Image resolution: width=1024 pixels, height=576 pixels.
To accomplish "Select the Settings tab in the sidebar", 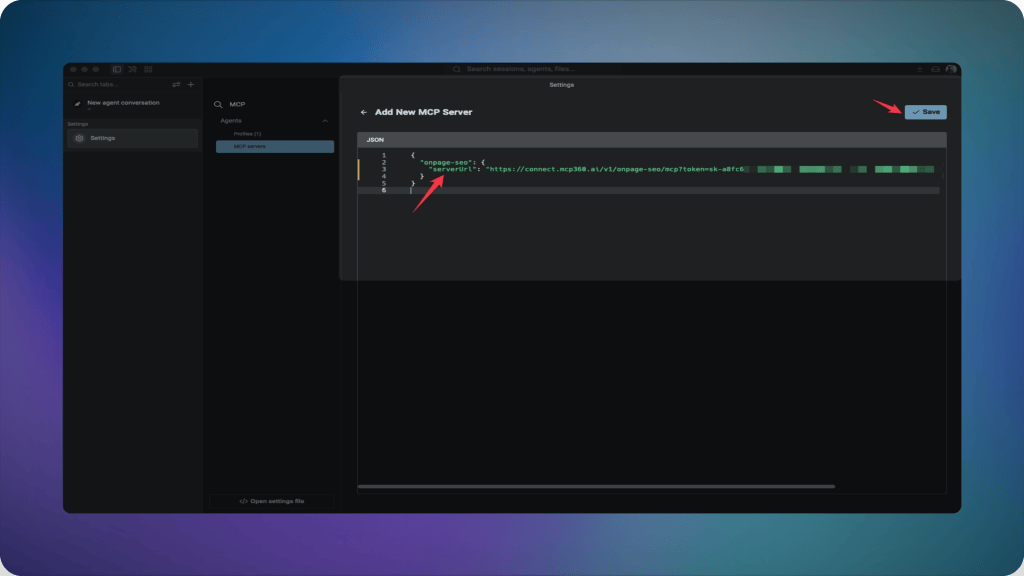I will tap(133, 138).
